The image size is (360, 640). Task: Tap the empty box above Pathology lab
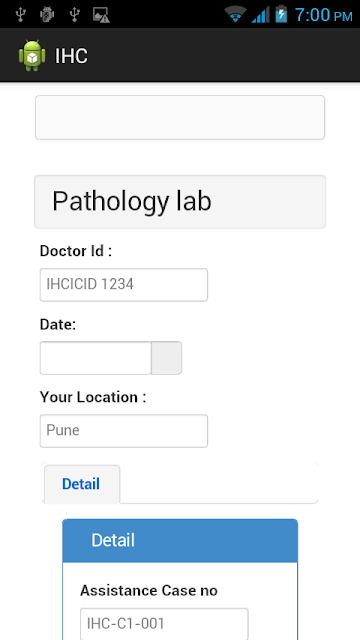point(180,118)
